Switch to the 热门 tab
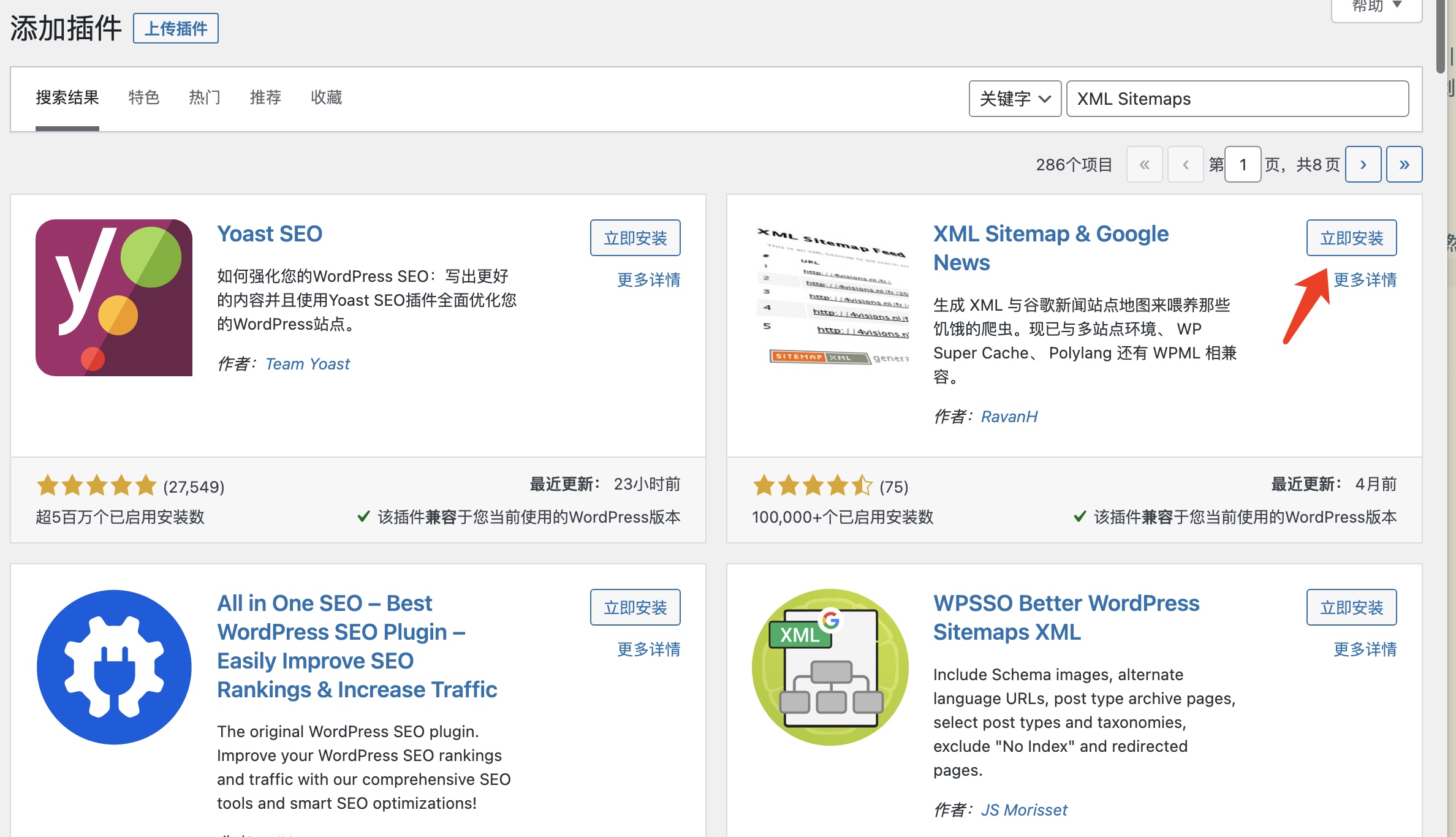The width and height of the screenshot is (1456, 837). coord(205,98)
